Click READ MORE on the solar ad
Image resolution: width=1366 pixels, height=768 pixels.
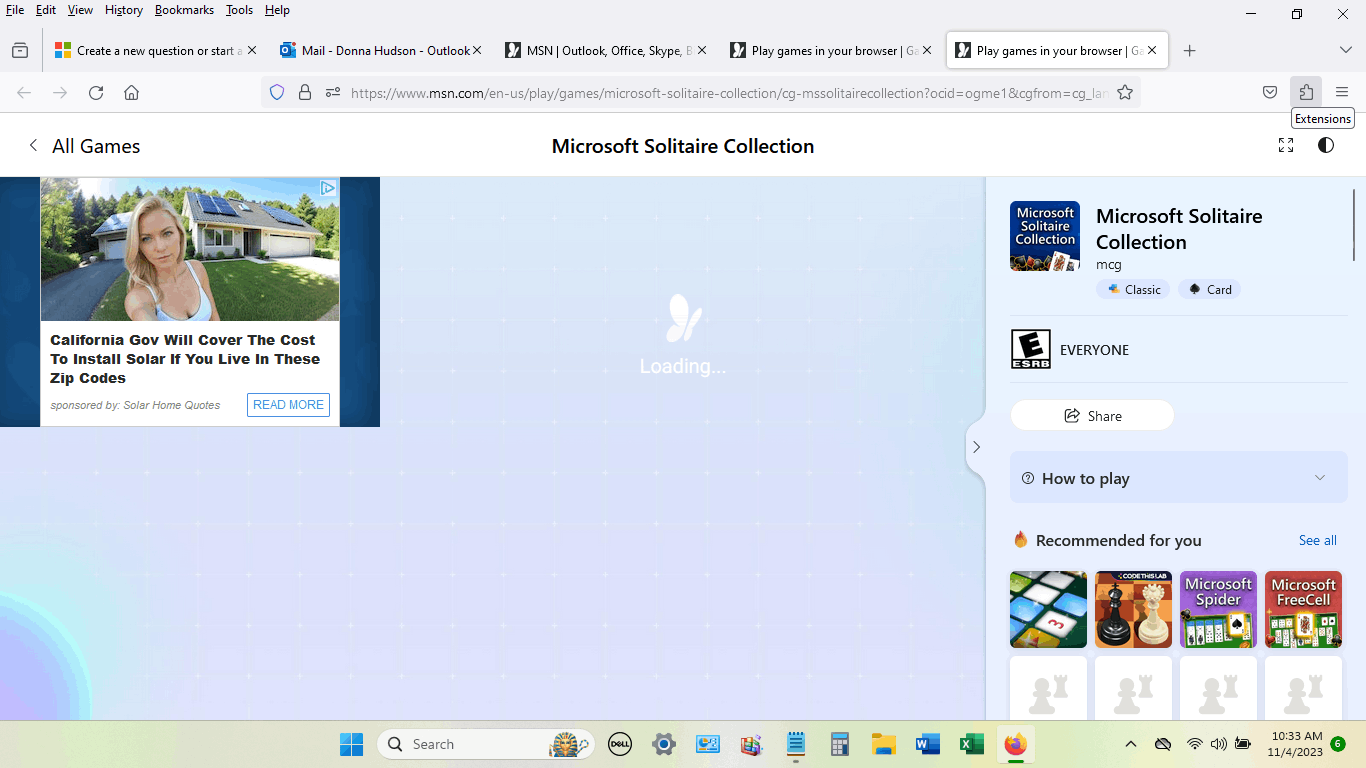(288, 405)
